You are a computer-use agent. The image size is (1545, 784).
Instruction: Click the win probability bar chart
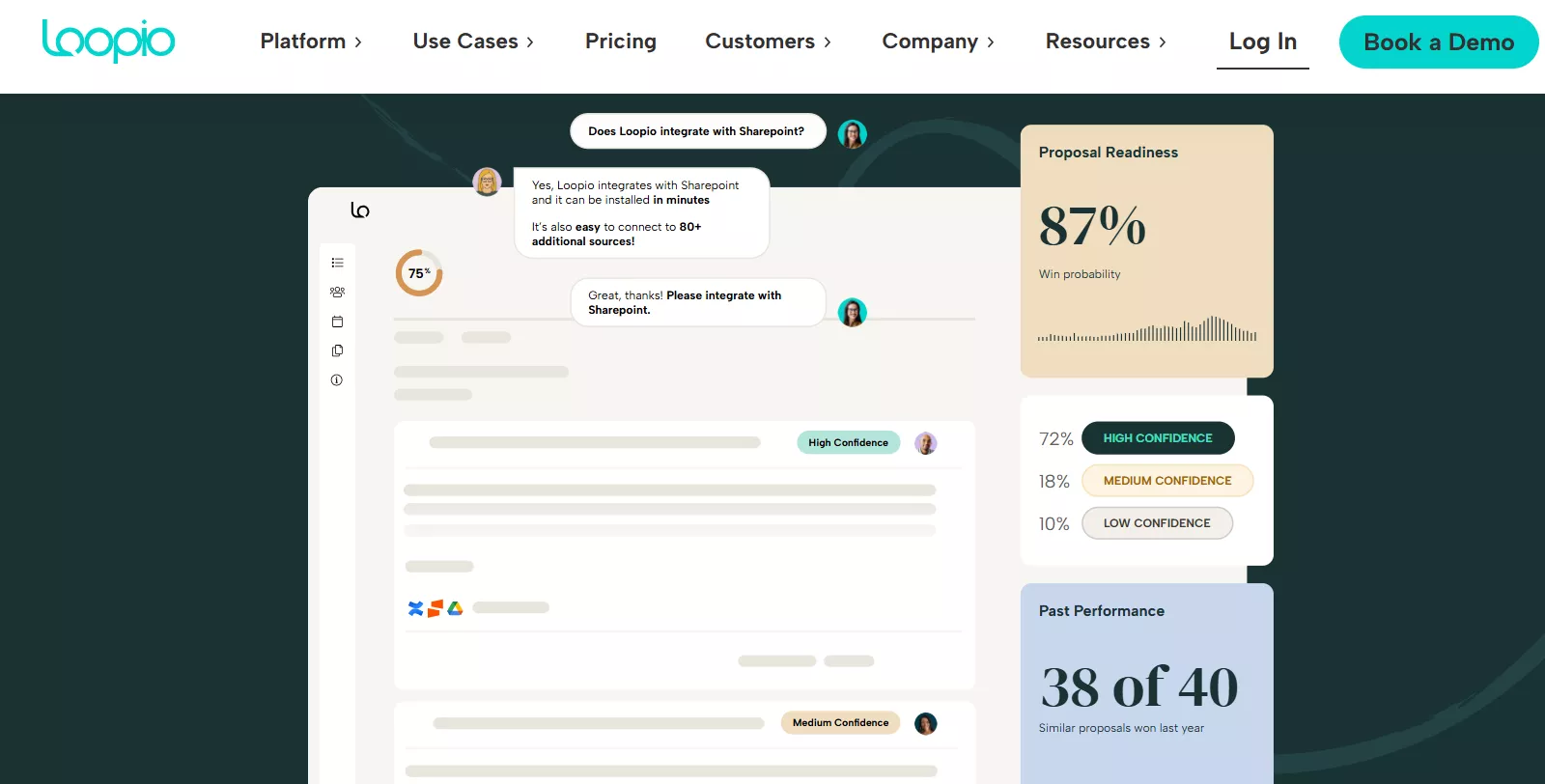pos(1147,329)
